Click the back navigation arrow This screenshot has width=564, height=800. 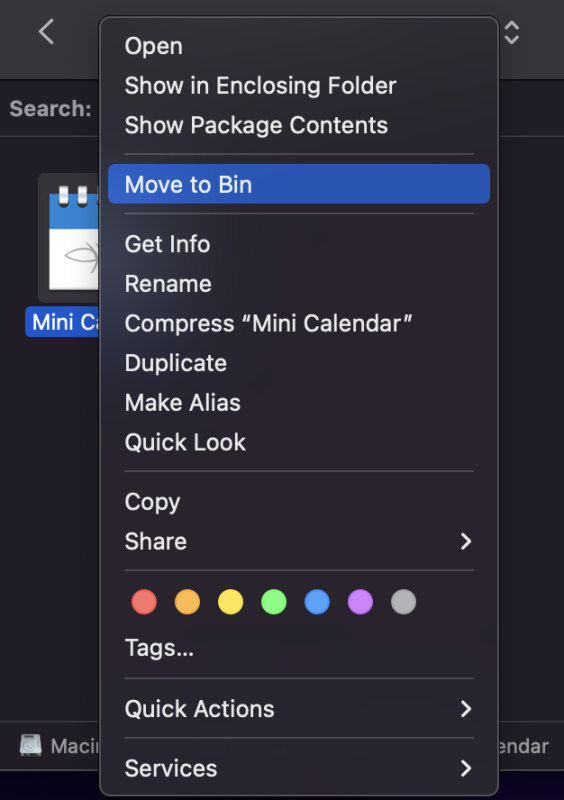click(x=46, y=32)
